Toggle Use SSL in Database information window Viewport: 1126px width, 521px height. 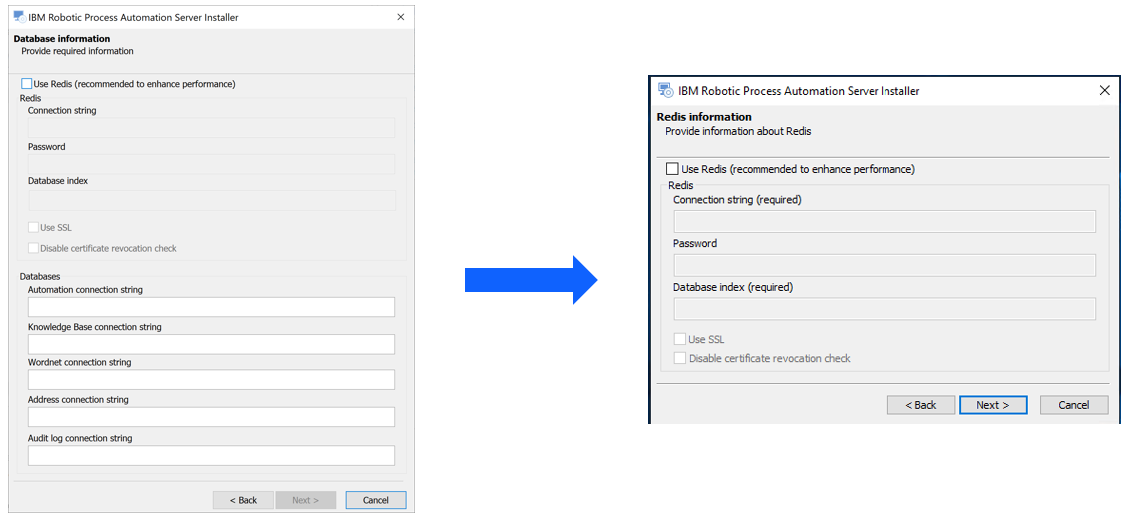click(x=33, y=227)
